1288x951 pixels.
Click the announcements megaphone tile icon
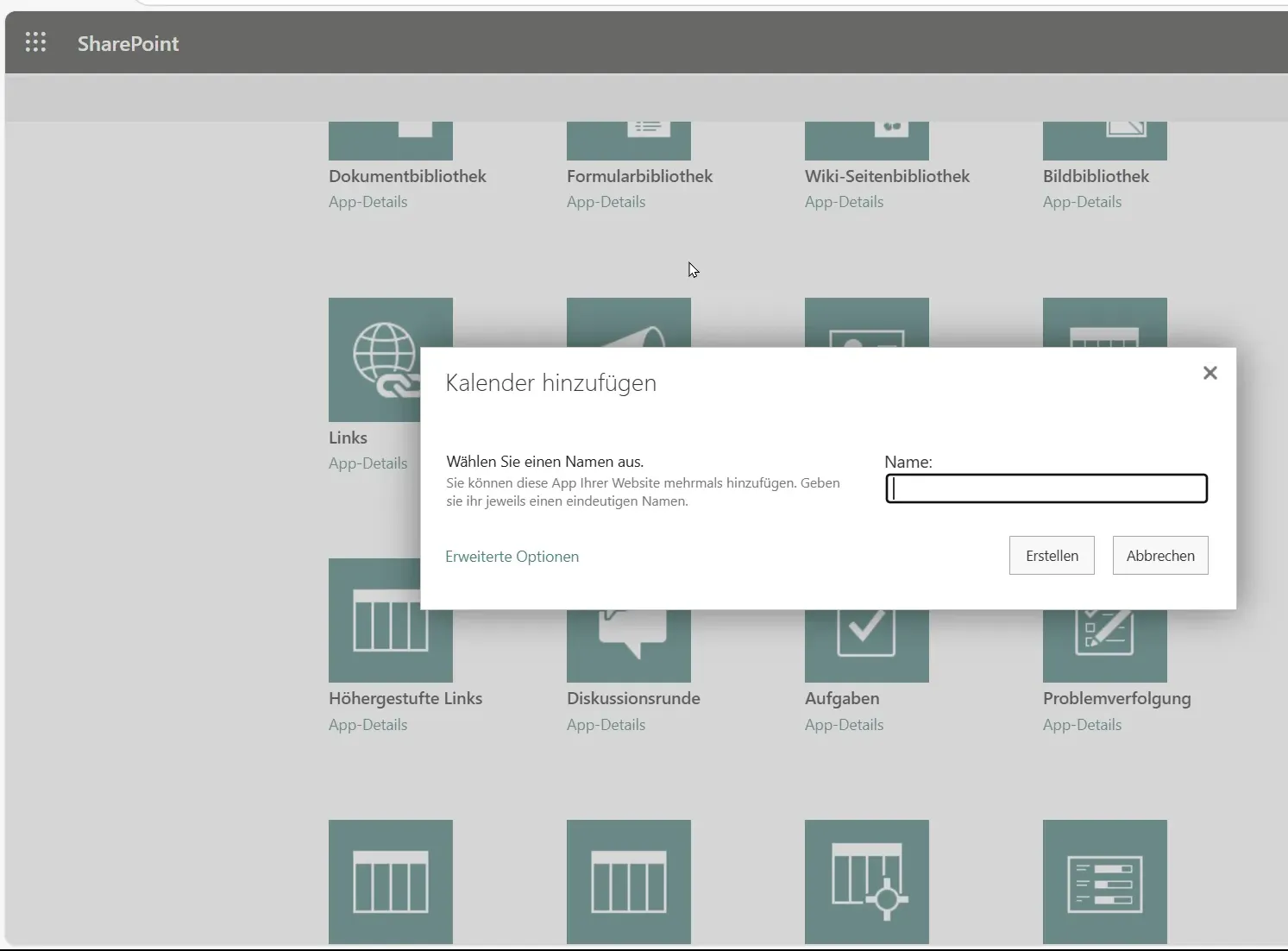629,323
